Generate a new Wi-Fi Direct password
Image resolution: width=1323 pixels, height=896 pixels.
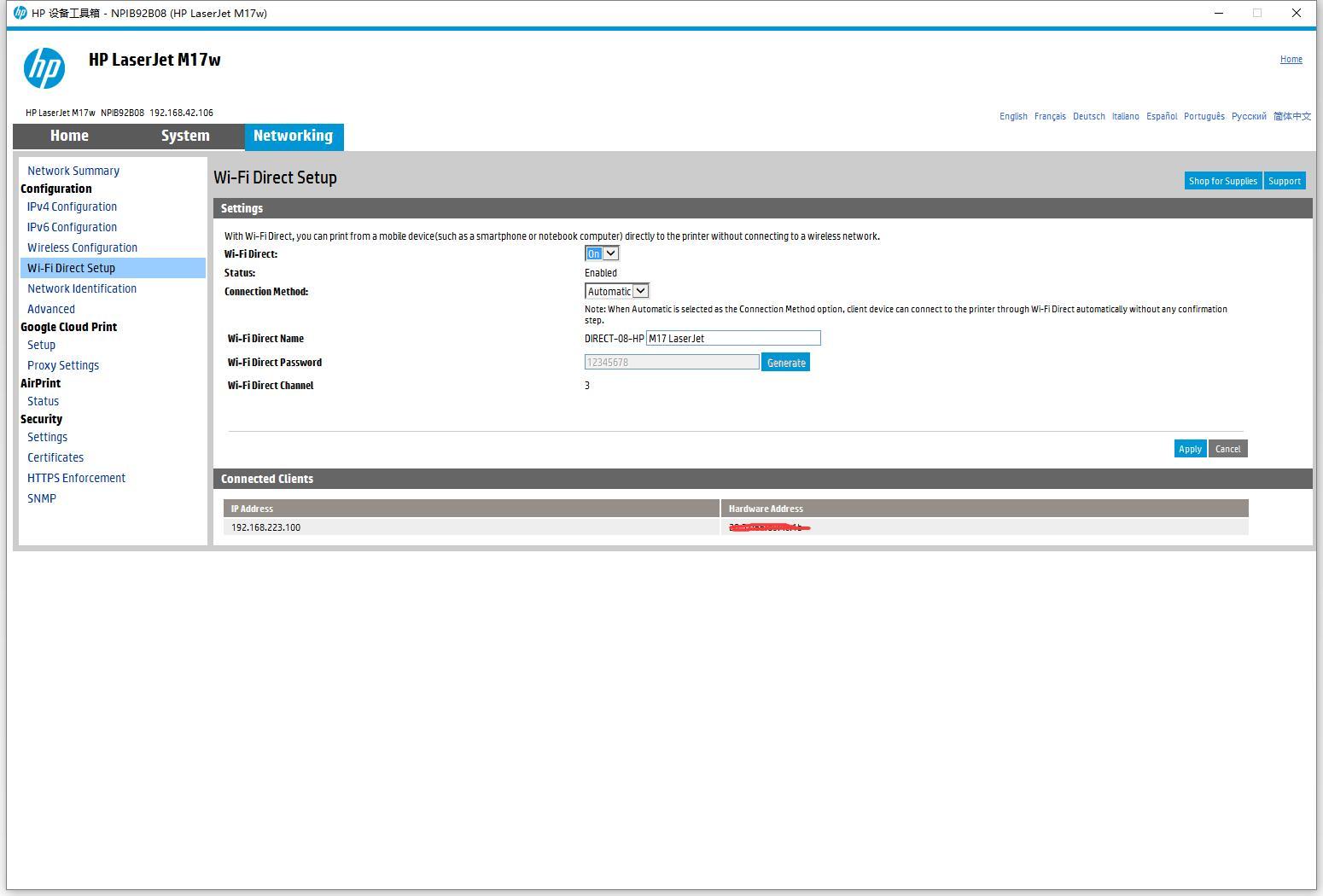point(786,363)
